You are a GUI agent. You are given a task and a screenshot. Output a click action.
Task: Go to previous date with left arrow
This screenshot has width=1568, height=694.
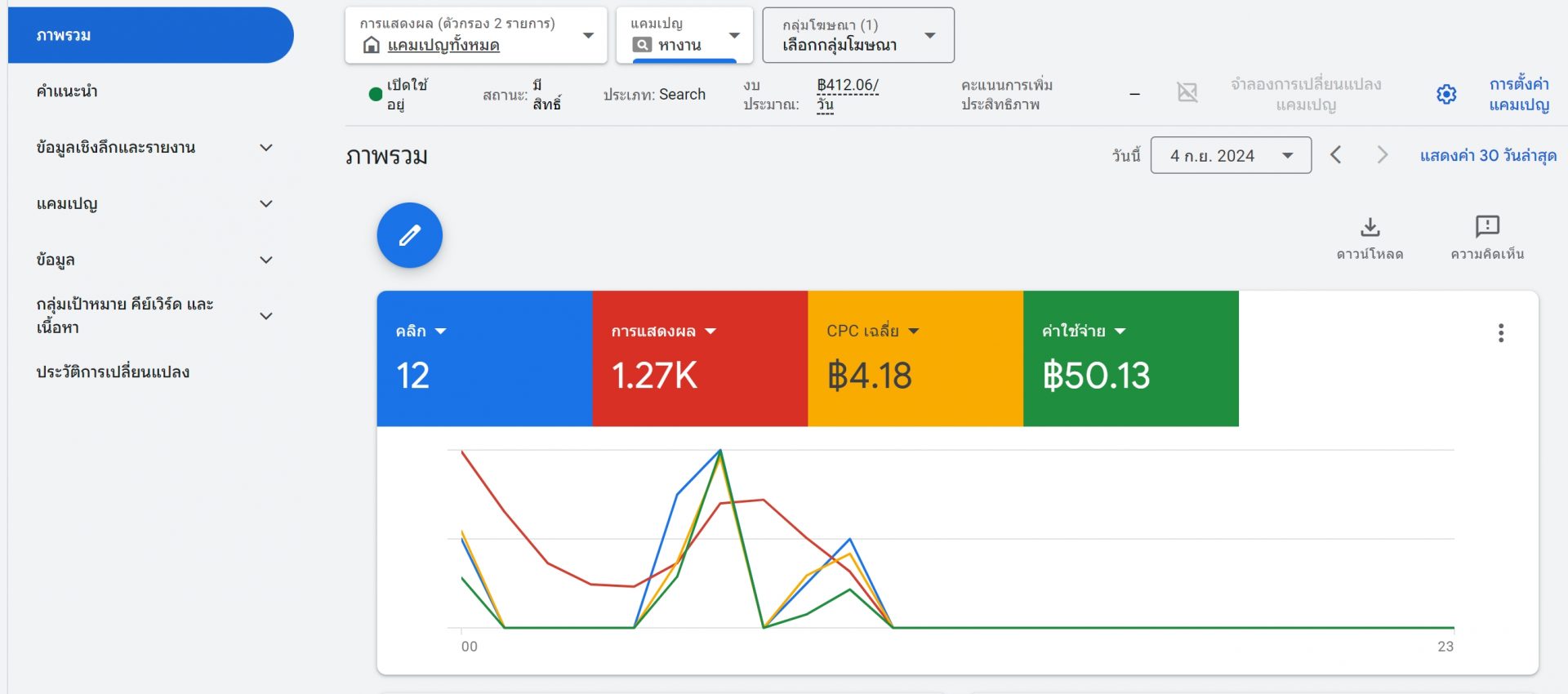(x=1336, y=155)
